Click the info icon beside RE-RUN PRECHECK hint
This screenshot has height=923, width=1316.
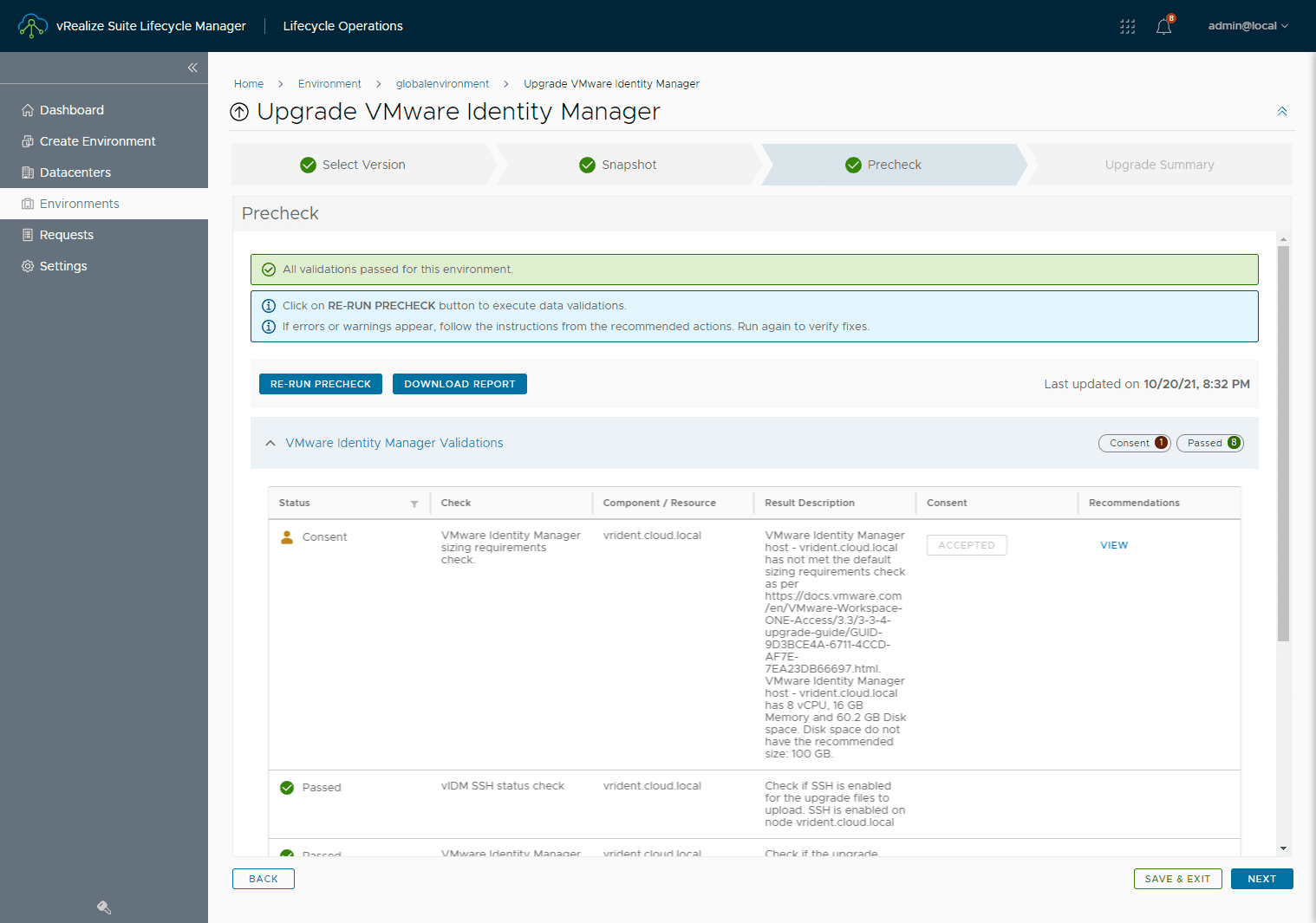(x=269, y=306)
